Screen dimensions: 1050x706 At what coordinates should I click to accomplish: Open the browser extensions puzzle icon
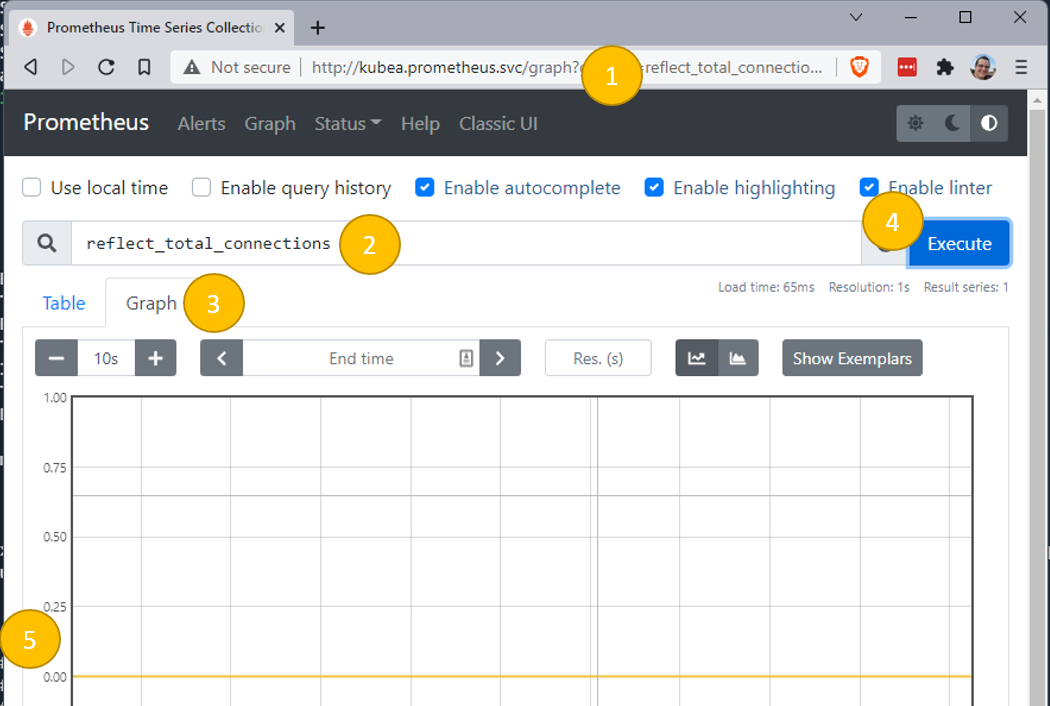click(x=945, y=67)
